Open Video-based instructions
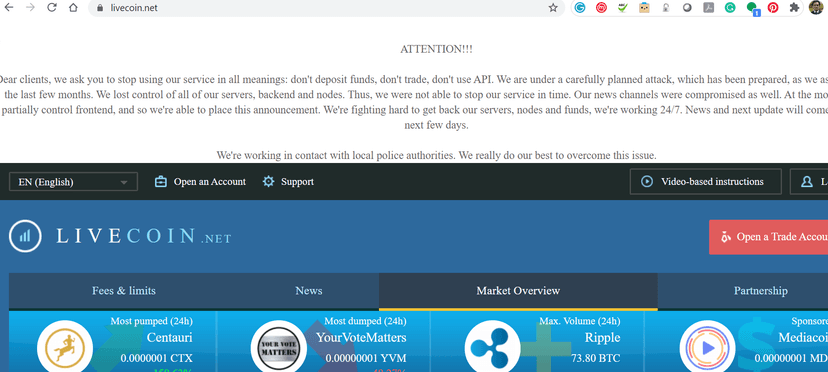The width and height of the screenshot is (828, 372). [705, 181]
